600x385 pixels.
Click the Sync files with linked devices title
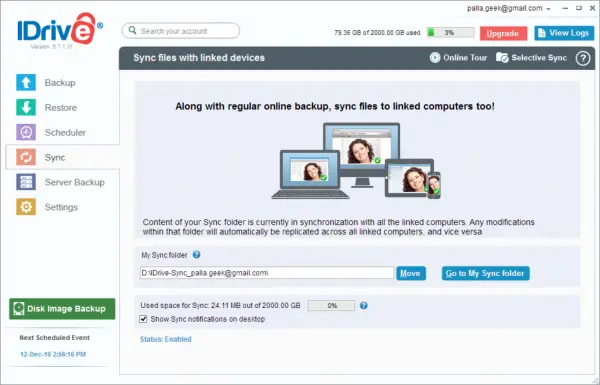coord(199,58)
